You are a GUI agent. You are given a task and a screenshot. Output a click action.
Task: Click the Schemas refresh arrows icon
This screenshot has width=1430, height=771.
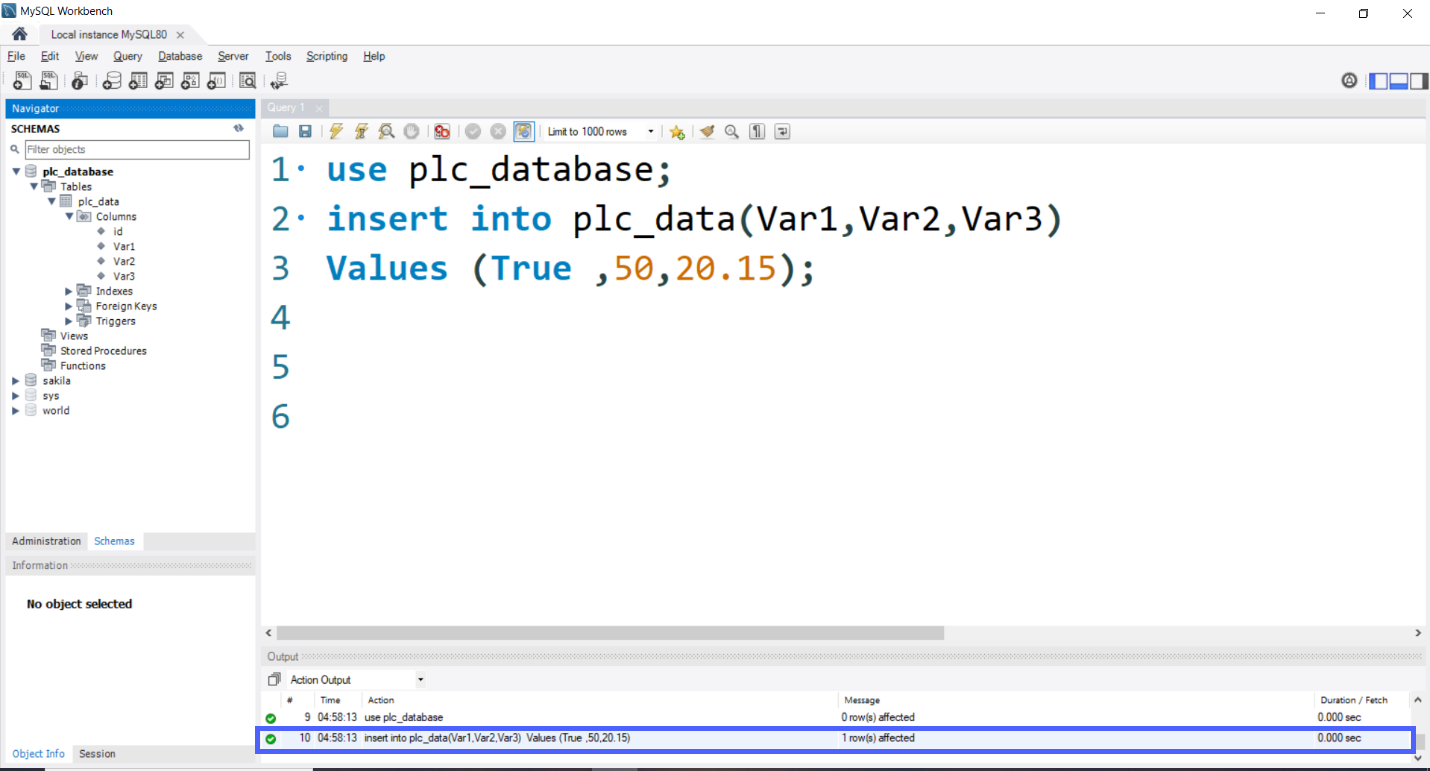pyautogui.click(x=238, y=128)
